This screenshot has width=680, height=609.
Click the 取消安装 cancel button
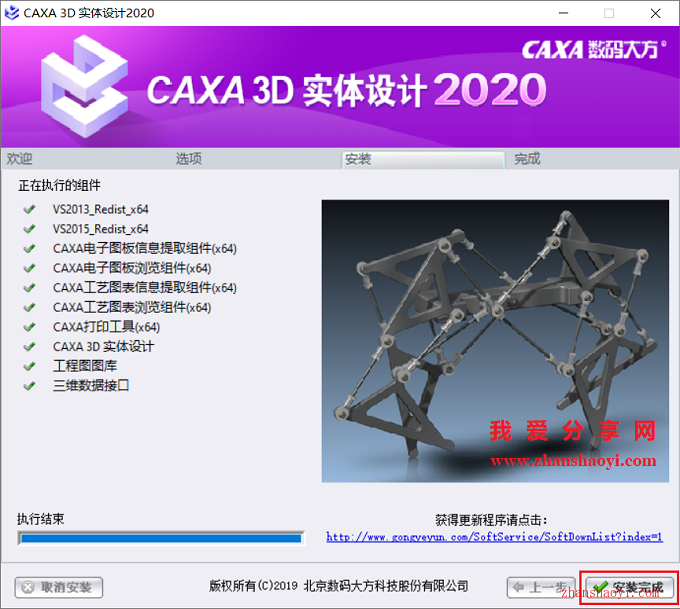[x=59, y=587]
